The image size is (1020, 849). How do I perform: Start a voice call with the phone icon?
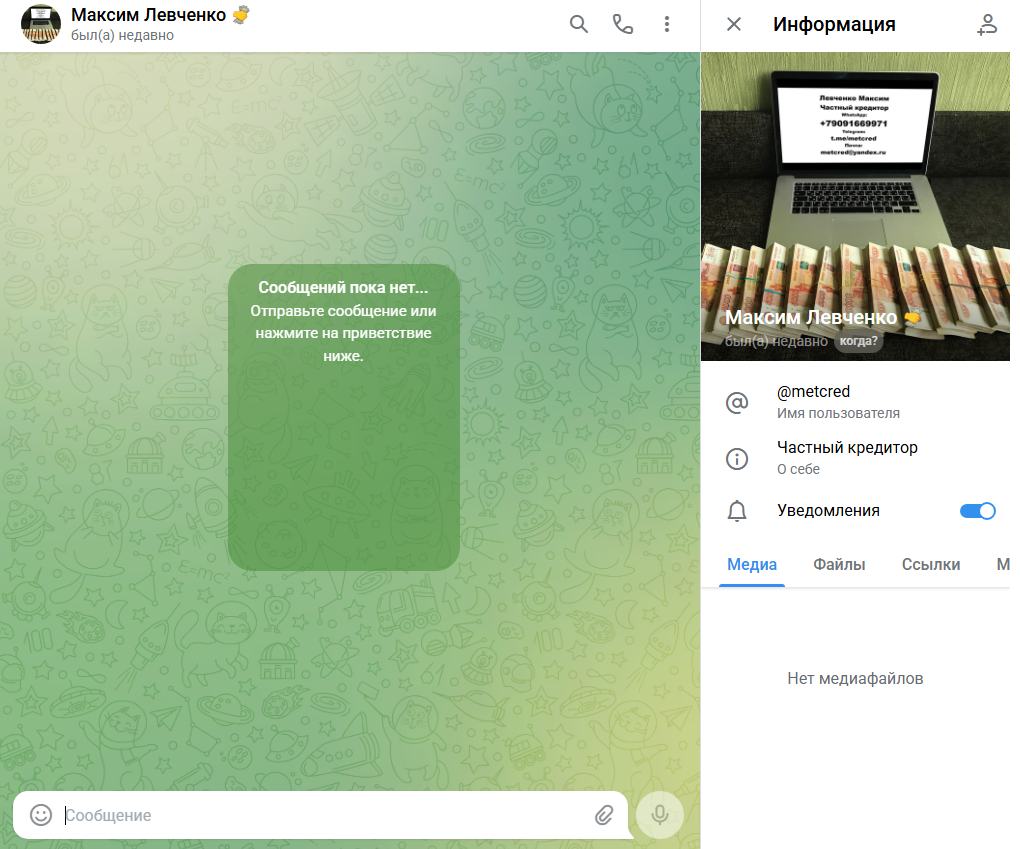(x=623, y=25)
